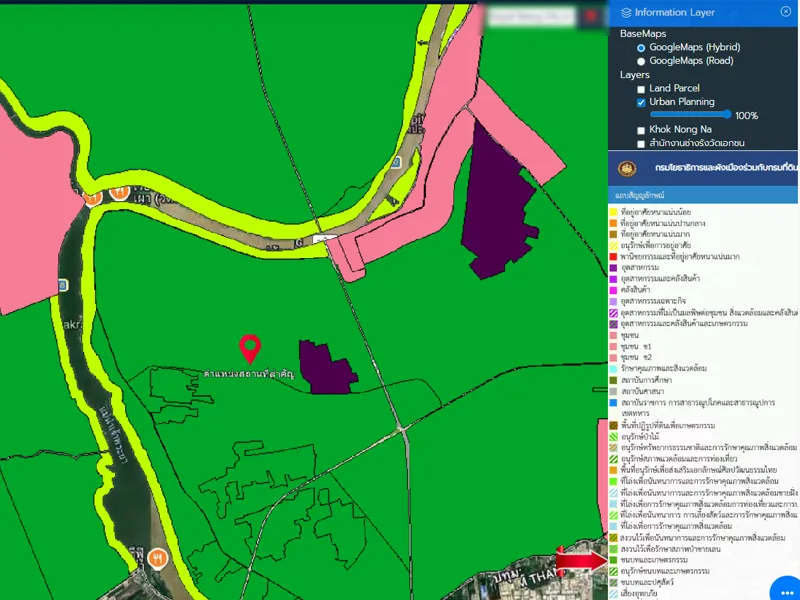Open the blue three-dots chat bubble
This screenshot has width=800, height=600.
pos(786,589)
